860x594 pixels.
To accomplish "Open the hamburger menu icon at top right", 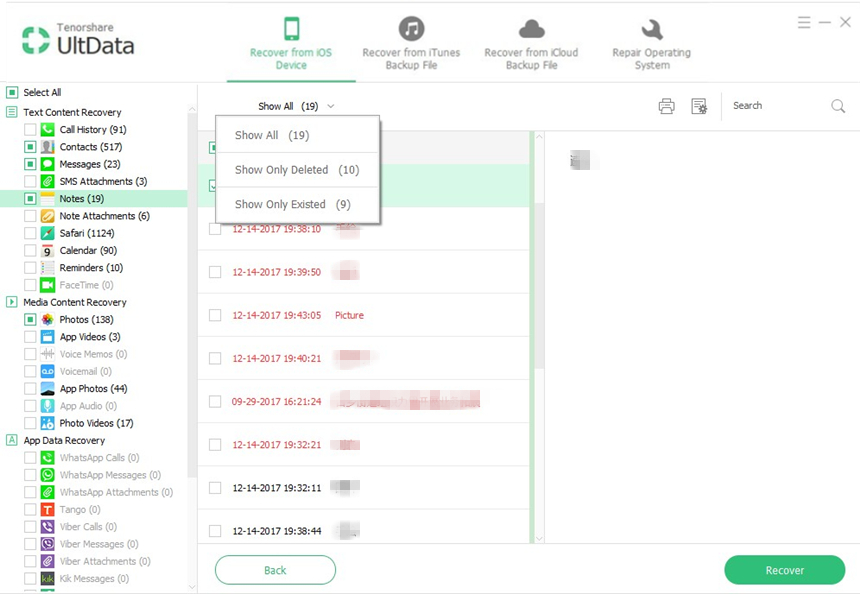I will click(804, 22).
